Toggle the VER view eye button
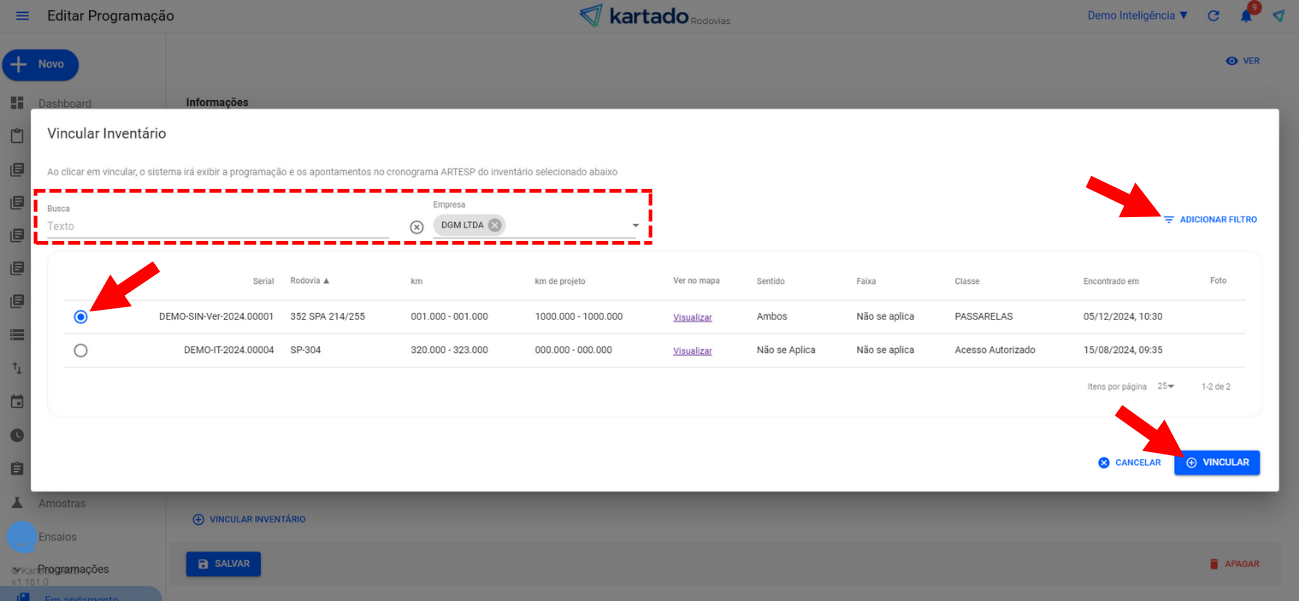 point(1242,61)
